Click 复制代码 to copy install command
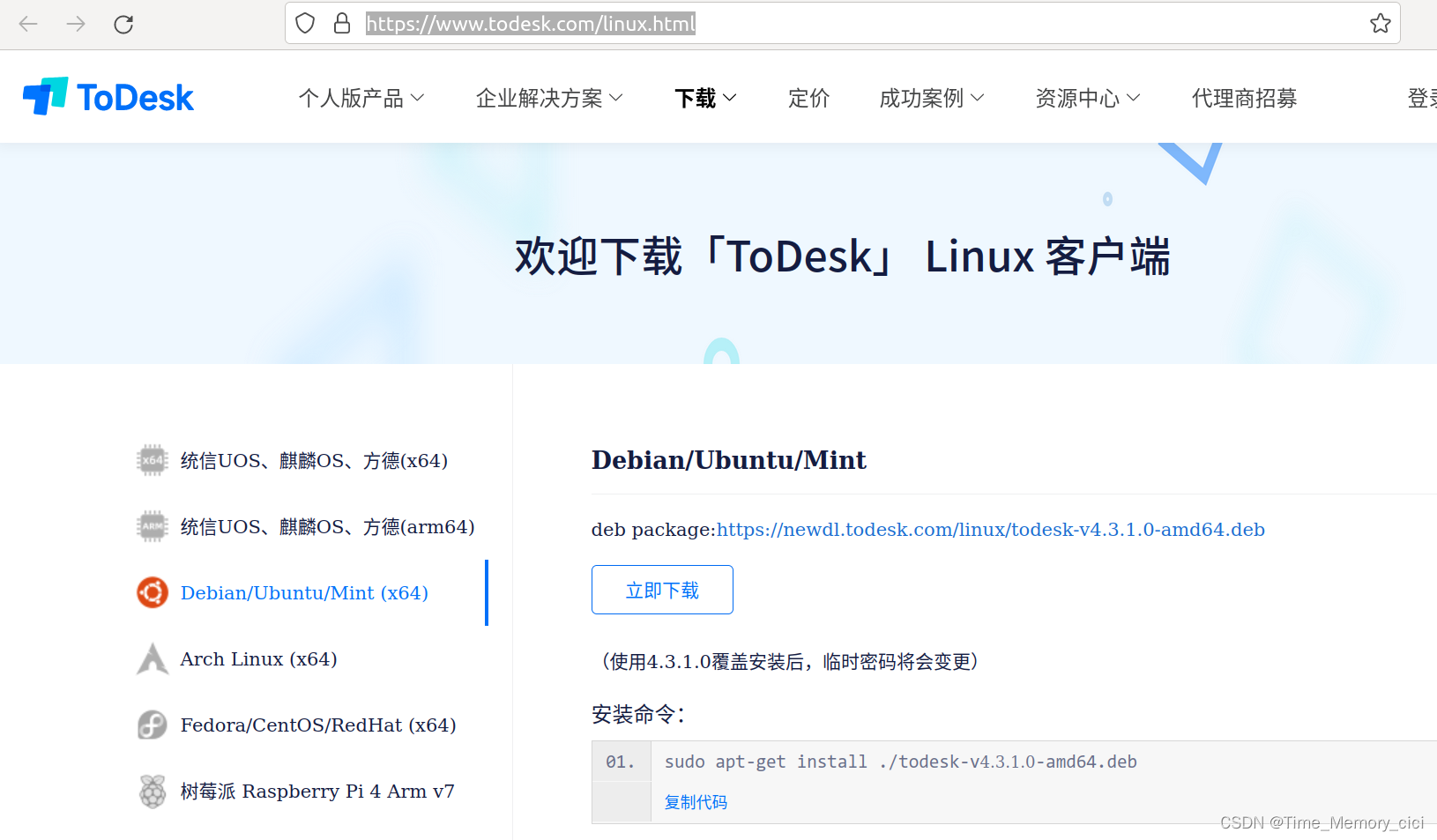The image size is (1437, 840). point(696,802)
